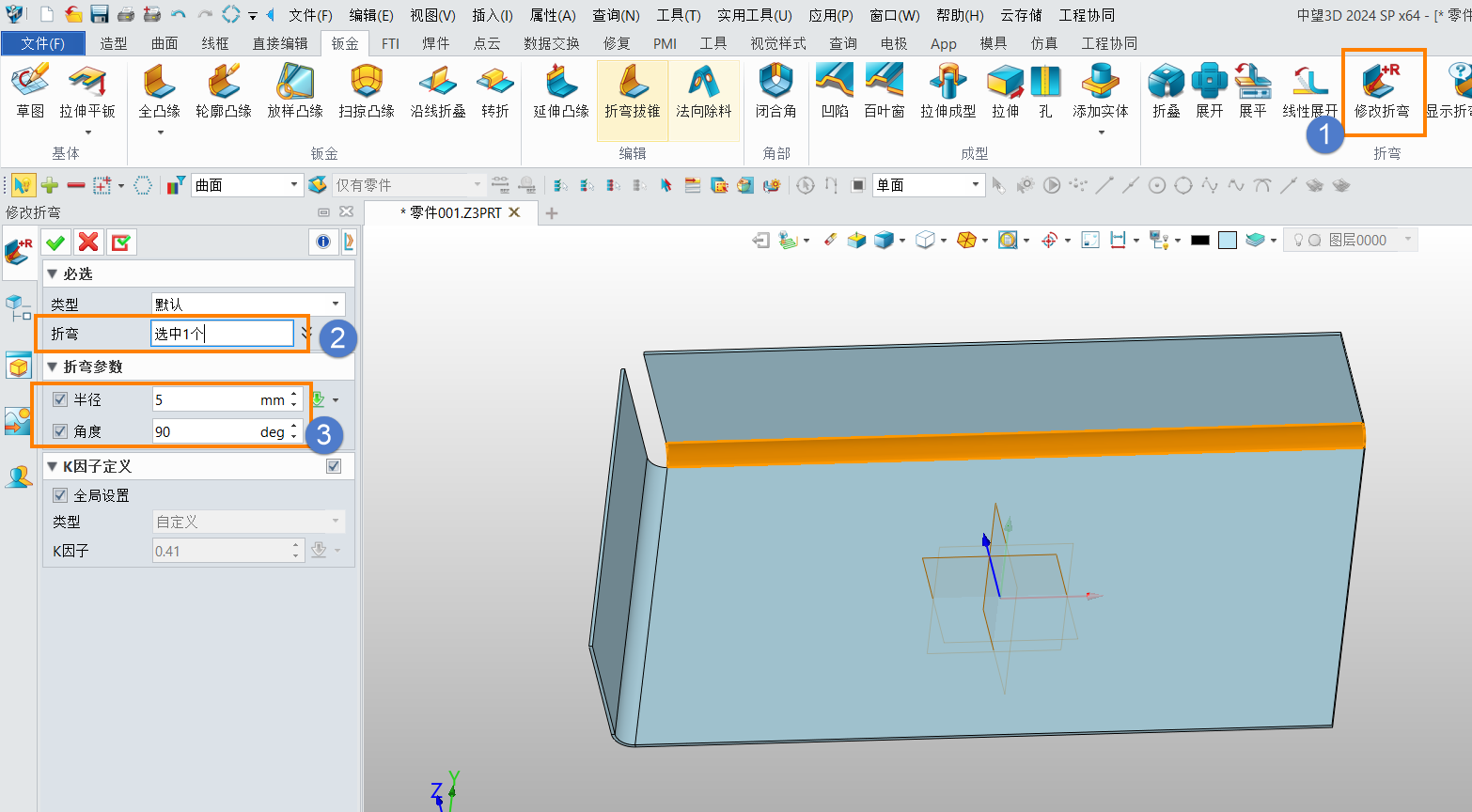The height and width of the screenshot is (812, 1472).
Task: Add a new document tab with plus
Action: point(552,213)
